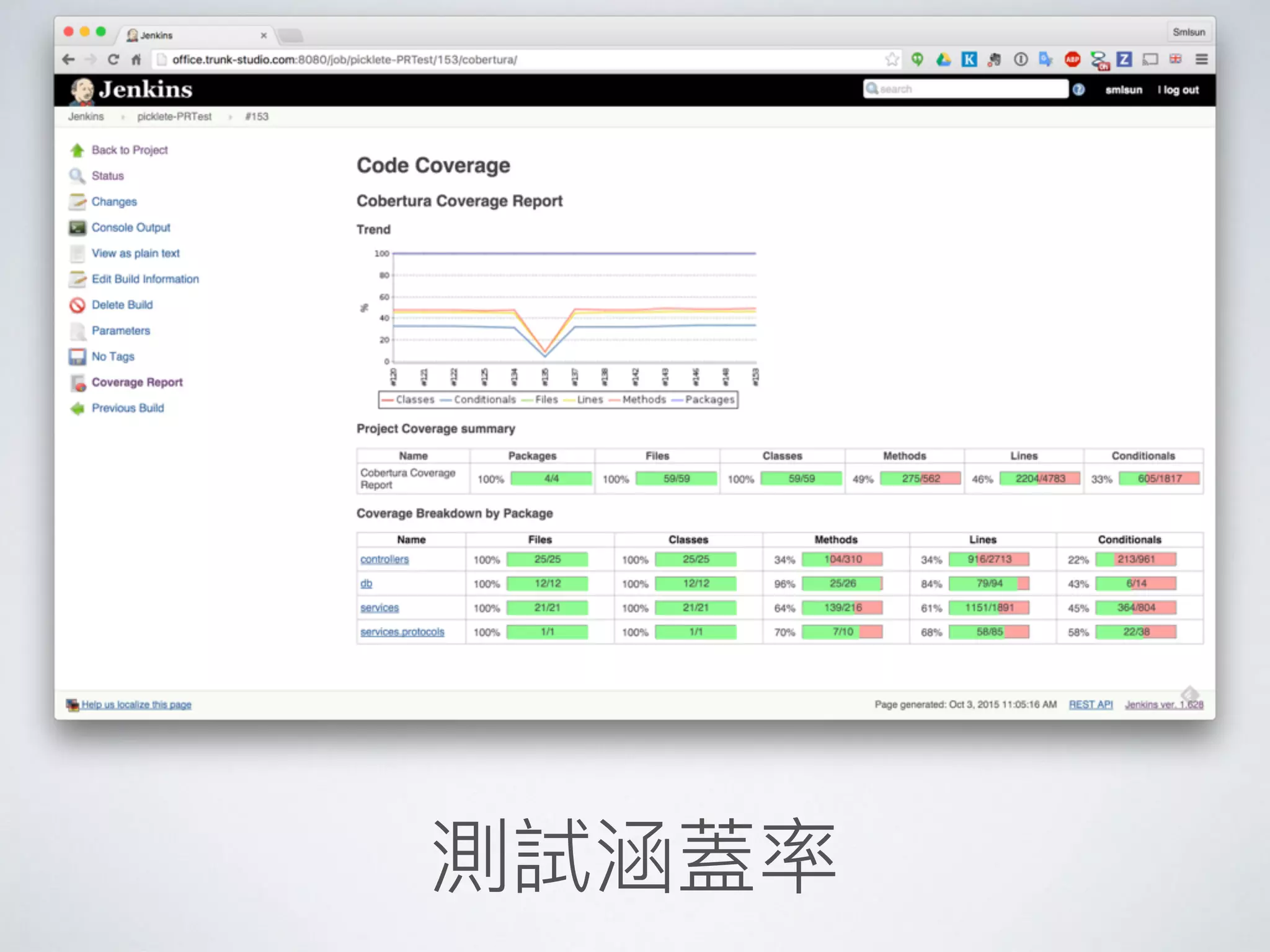This screenshot has width=1270, height=952.
Task: Open the Console Output terminal icon
Action: click(x=78, y=227)
